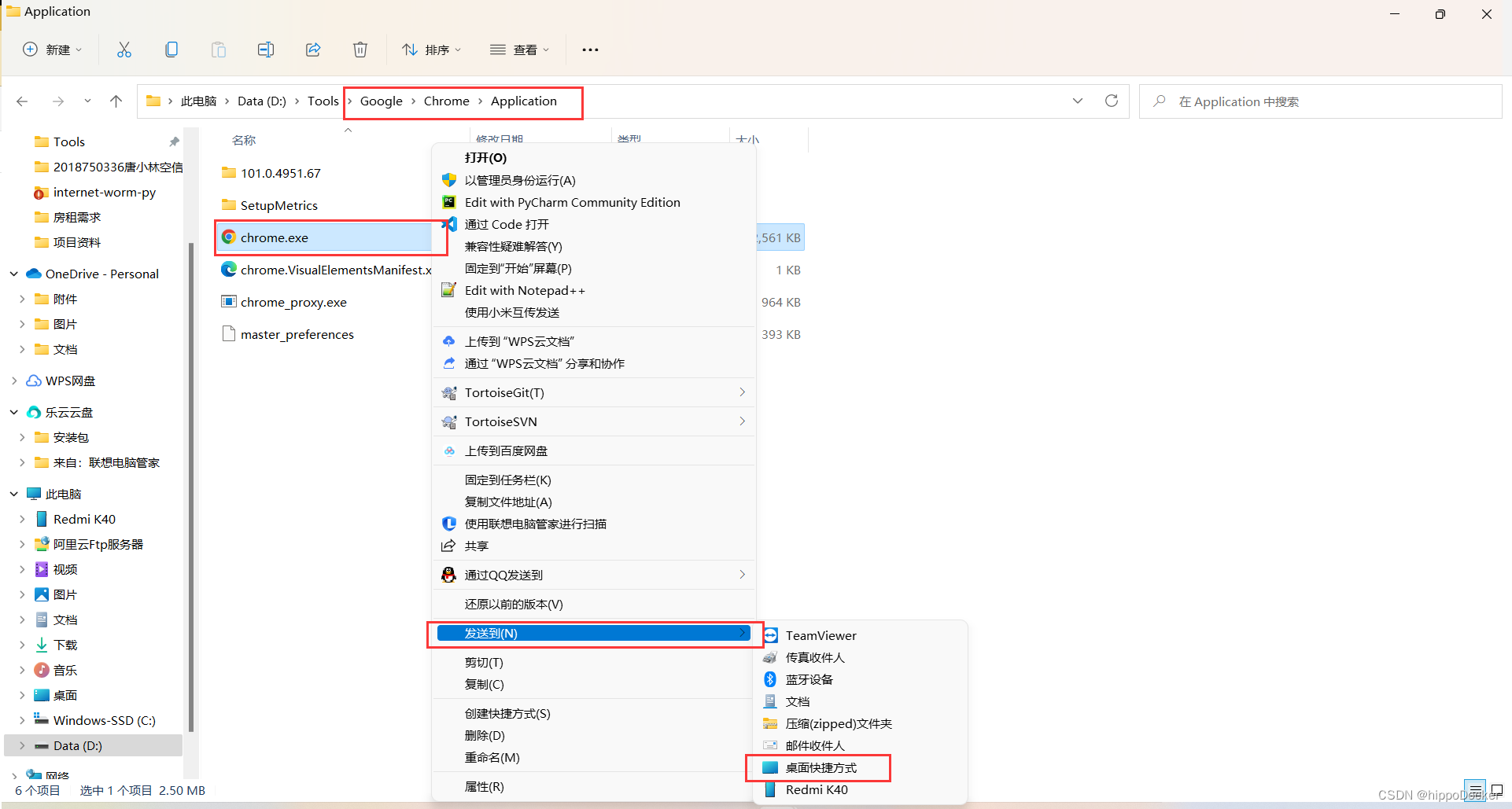This screenshot has height=809, width=1512.
Task: Open address bar history dropdown
Action: (x=1078, y=101)
